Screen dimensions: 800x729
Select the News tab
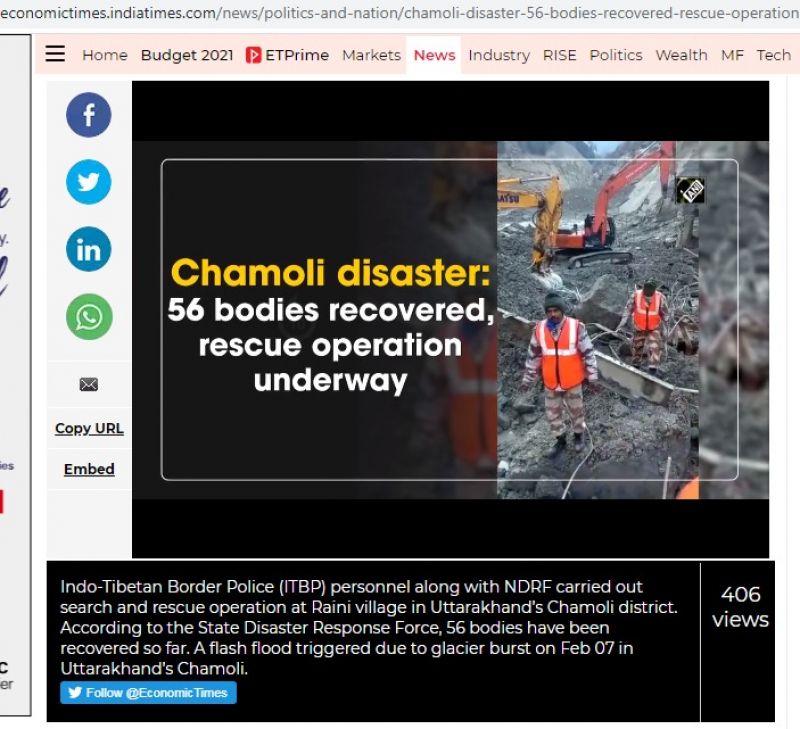pos(434,55)
